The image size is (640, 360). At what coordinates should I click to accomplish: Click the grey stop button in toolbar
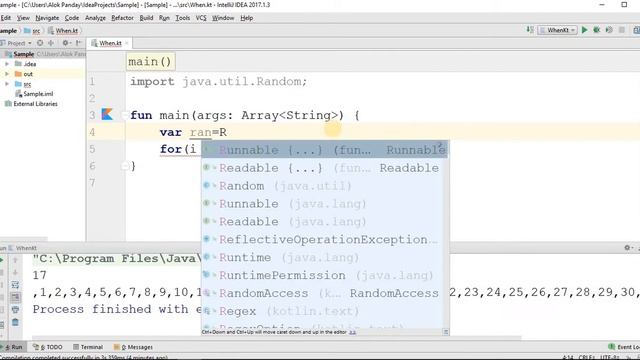(622, 30)
